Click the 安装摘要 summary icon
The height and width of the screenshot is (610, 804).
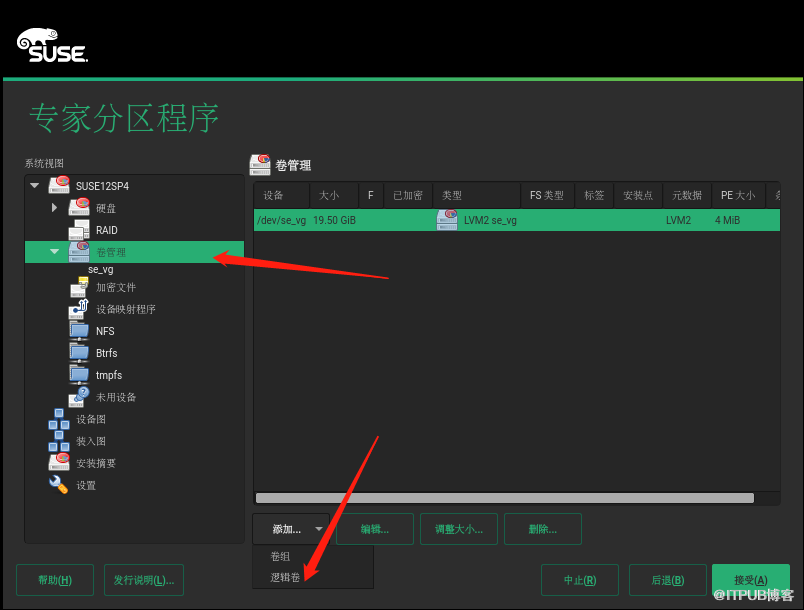59,462
